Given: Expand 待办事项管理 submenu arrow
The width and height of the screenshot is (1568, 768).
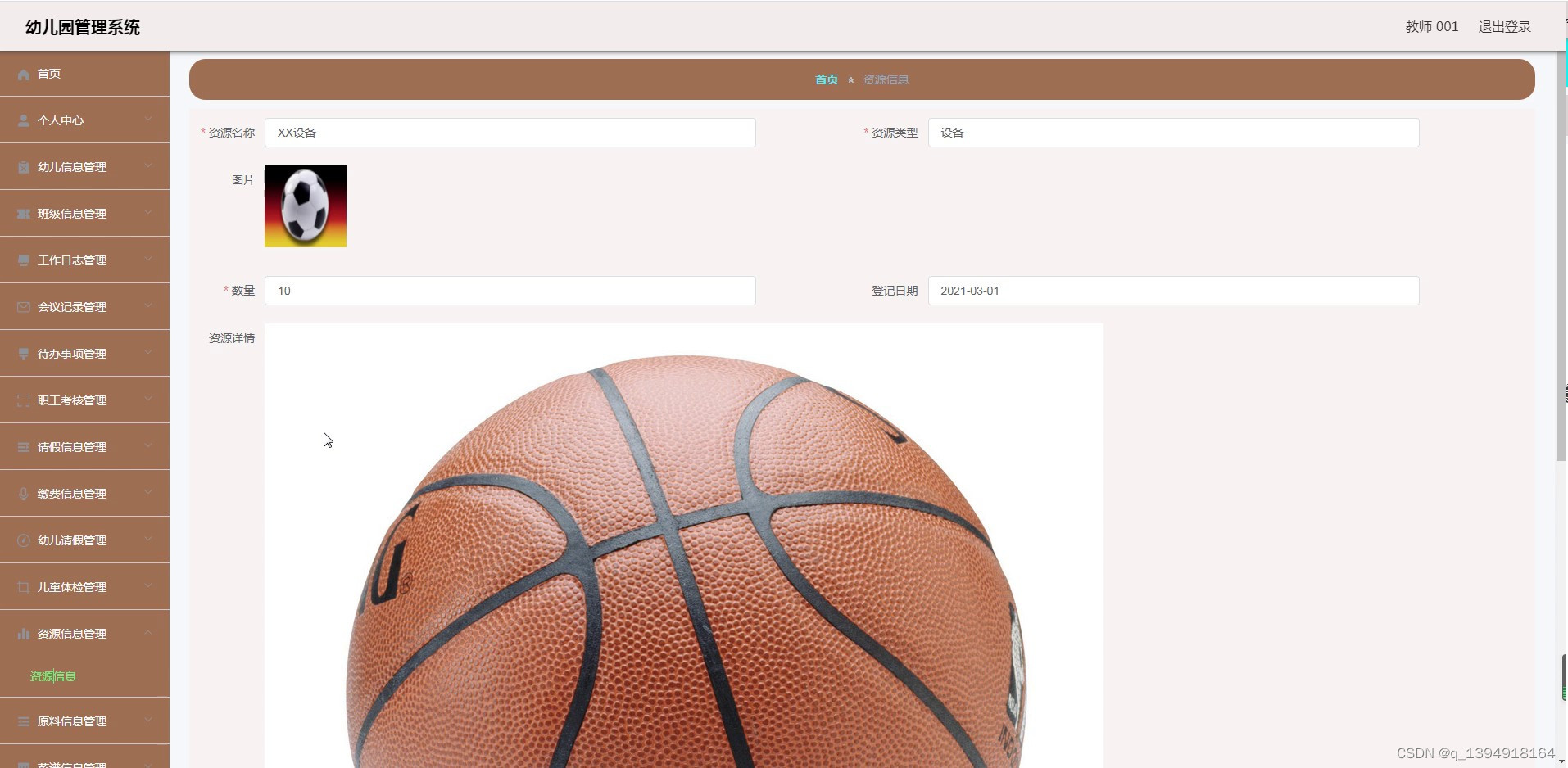Looking at the screenshot, I should 148,353.
